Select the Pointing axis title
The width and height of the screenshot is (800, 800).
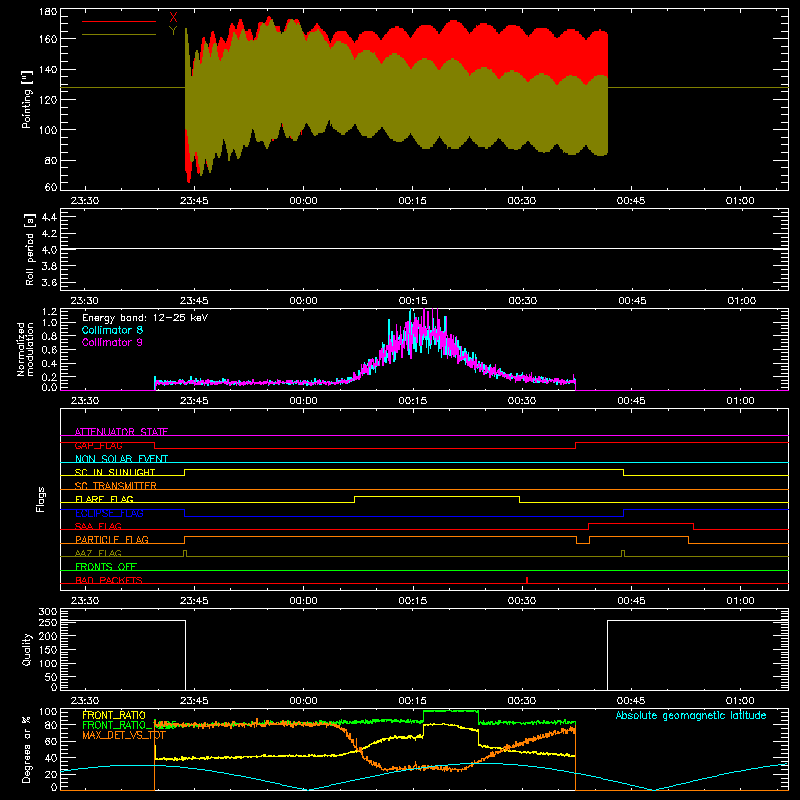tap(27, 99)
